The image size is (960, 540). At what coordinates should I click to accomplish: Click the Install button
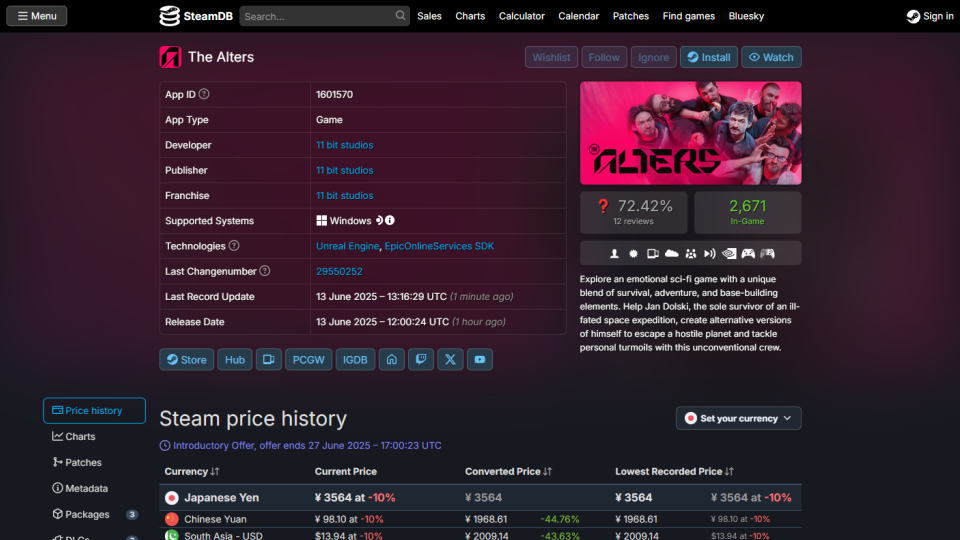click(709, 57)
